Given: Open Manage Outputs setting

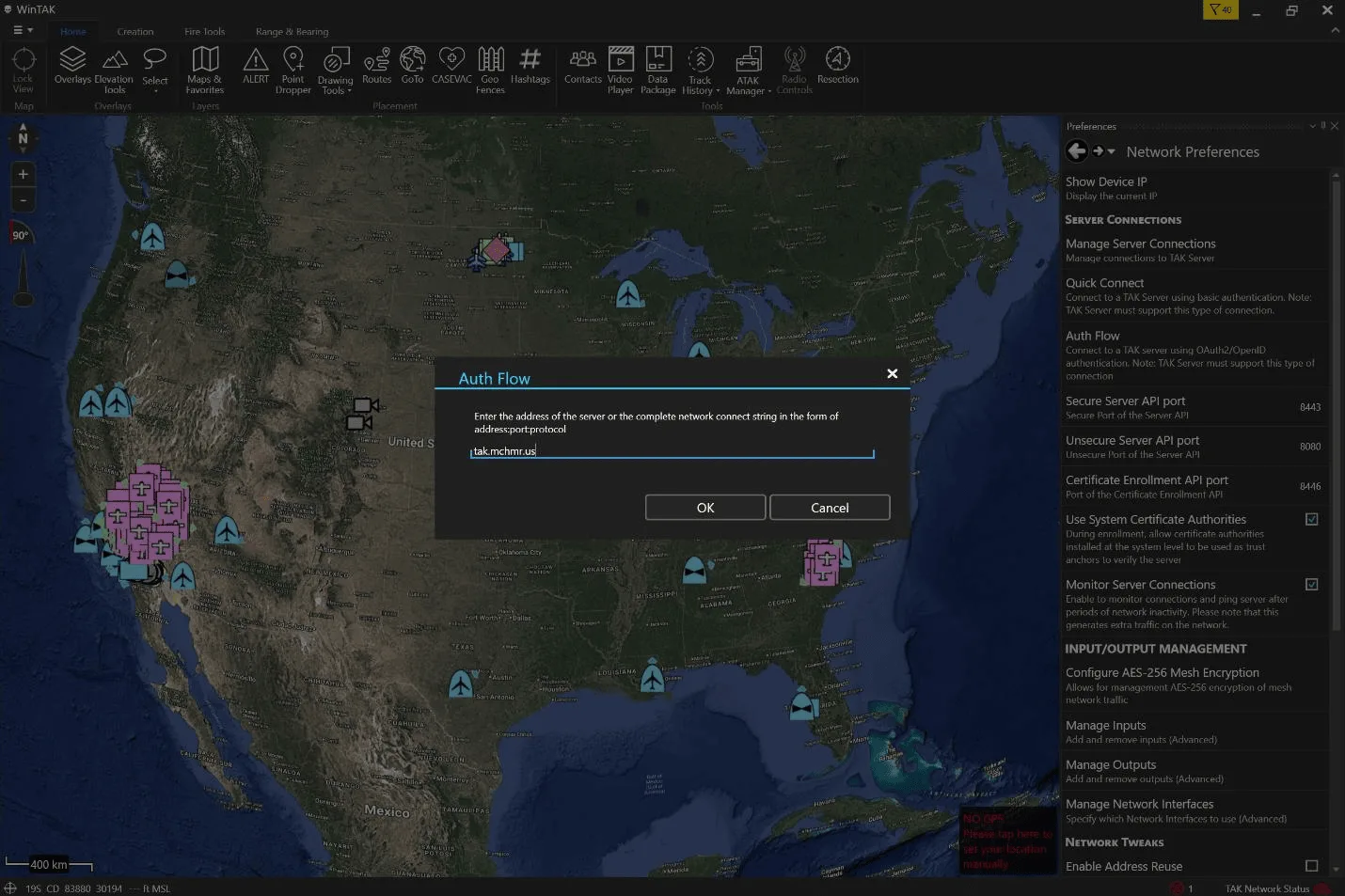Looking at the screenshot, I should 1195,771.
